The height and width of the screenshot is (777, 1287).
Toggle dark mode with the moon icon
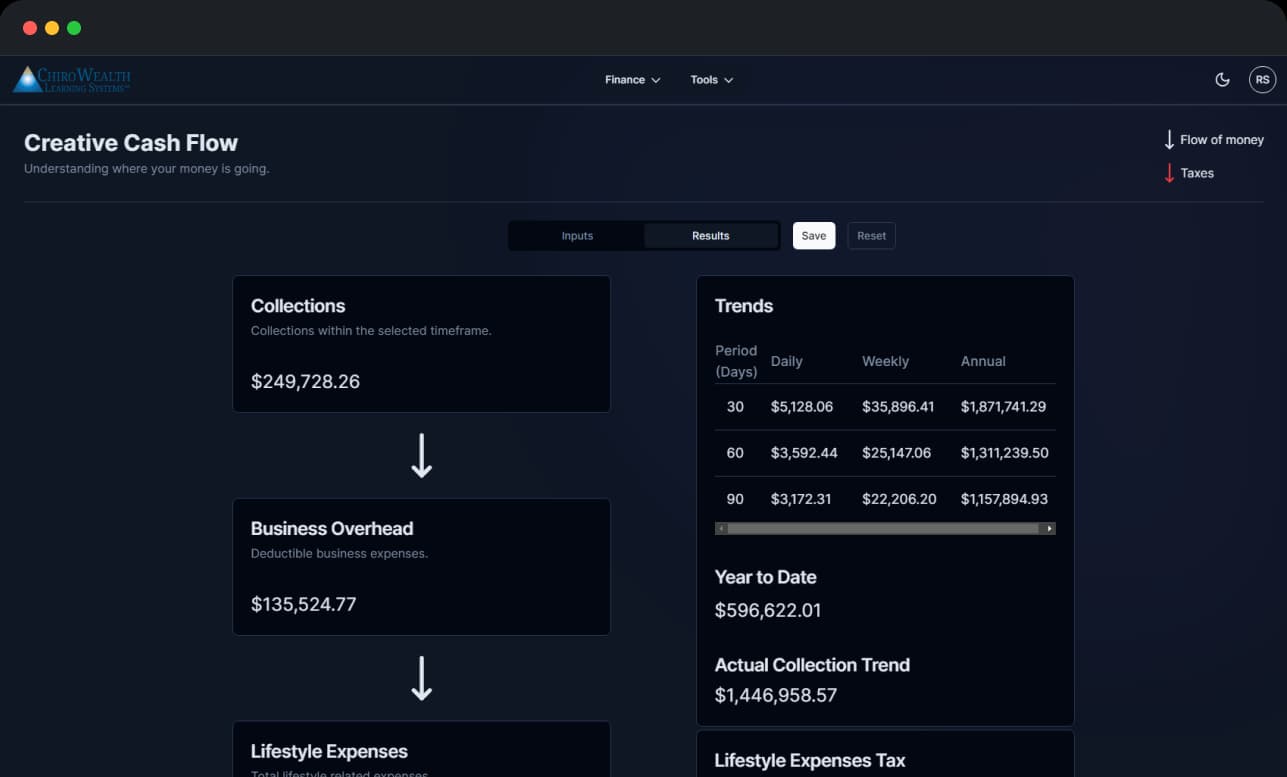pos(1222,79)
